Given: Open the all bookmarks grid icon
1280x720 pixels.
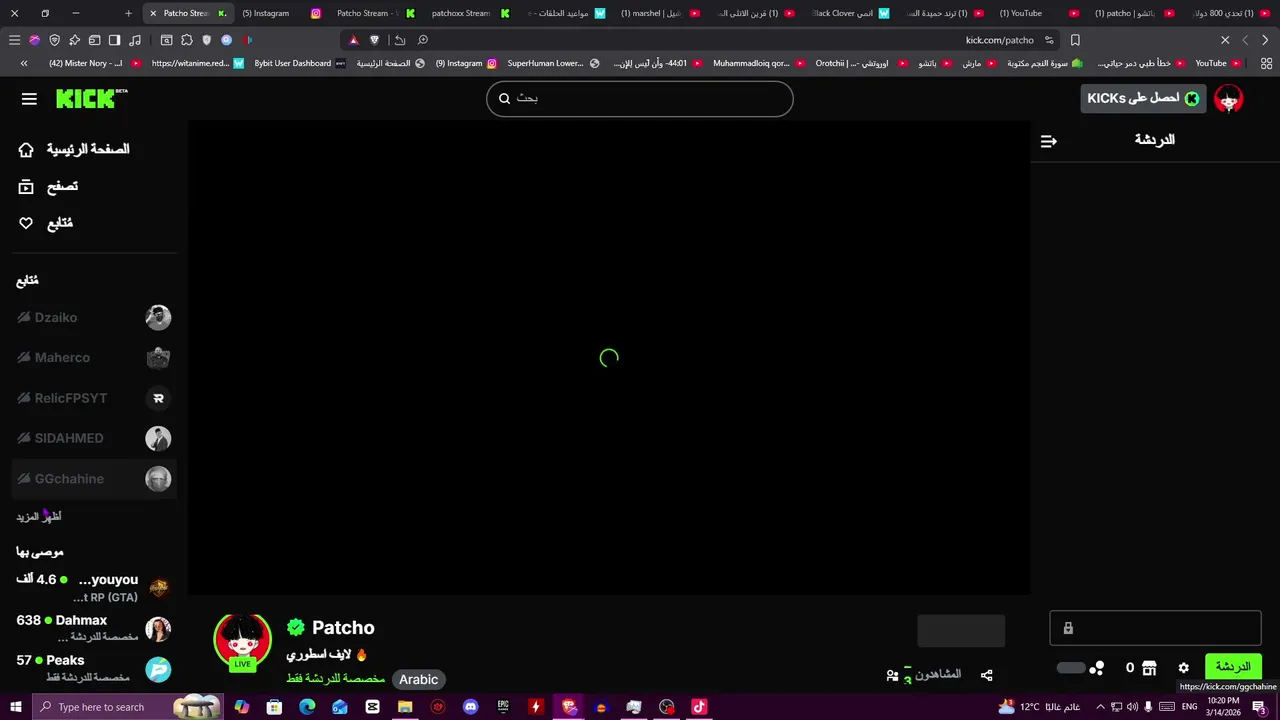Looking at the screenshot, I should (1266, 63).
